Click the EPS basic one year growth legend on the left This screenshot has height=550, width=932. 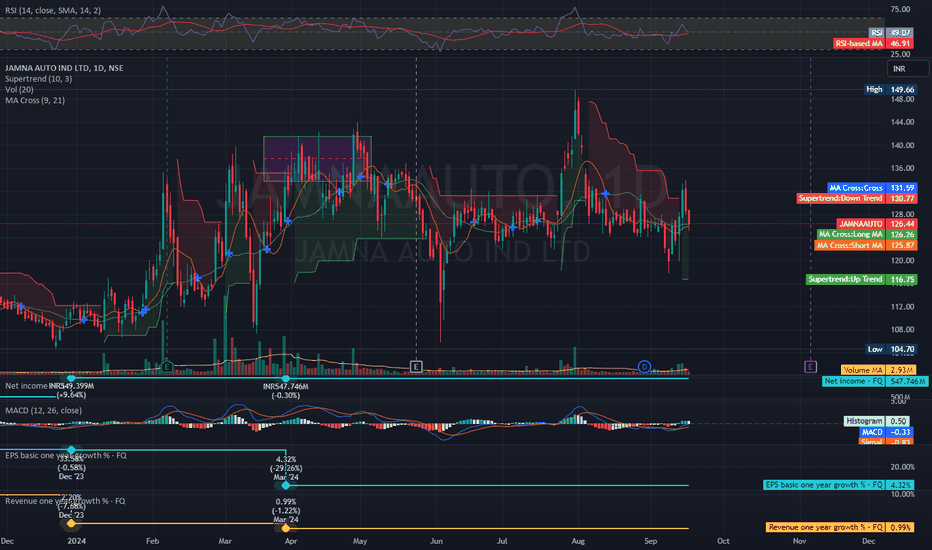click(x=65, y=455)
